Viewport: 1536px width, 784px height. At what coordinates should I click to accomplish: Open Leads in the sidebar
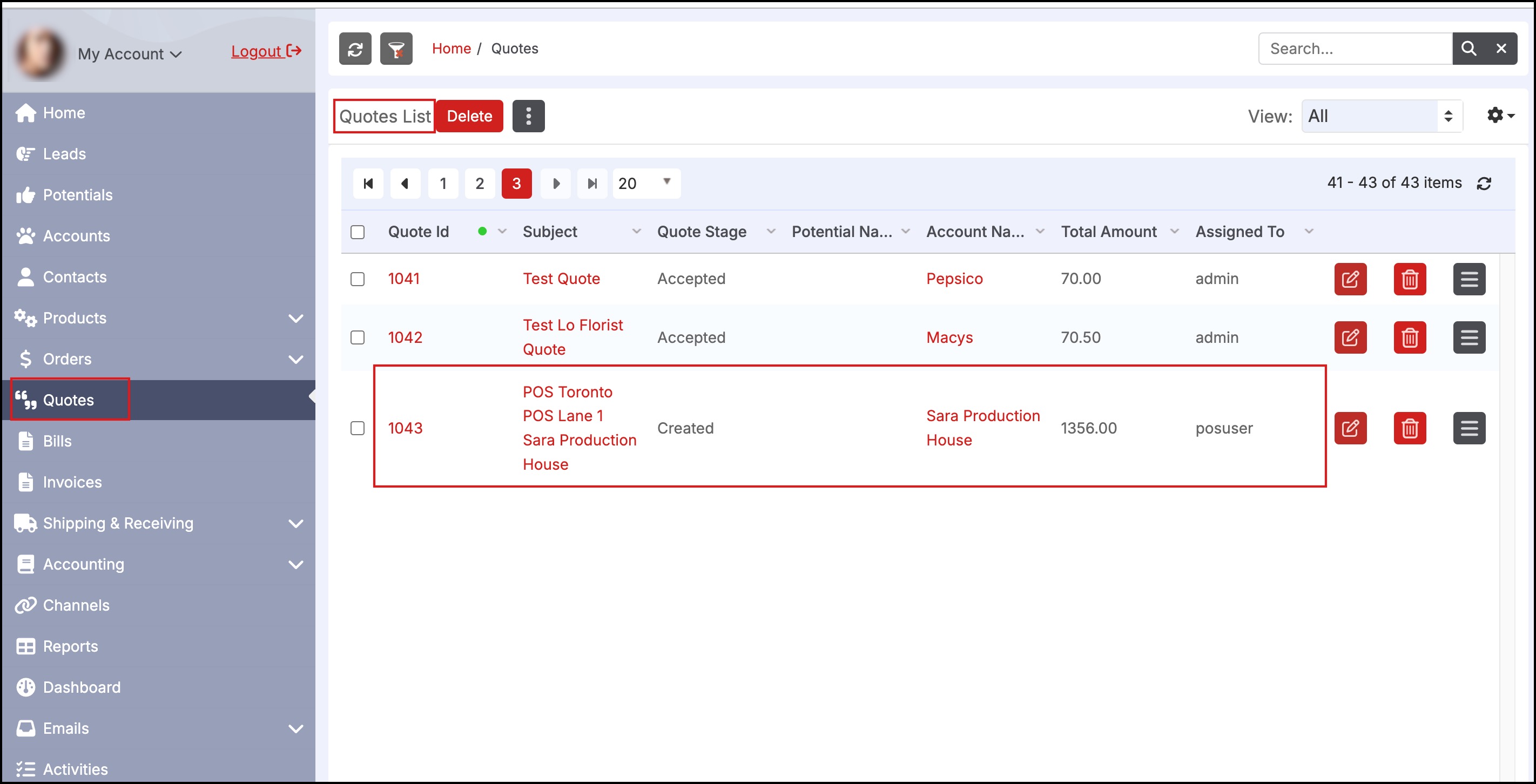(x=159, y=154)
